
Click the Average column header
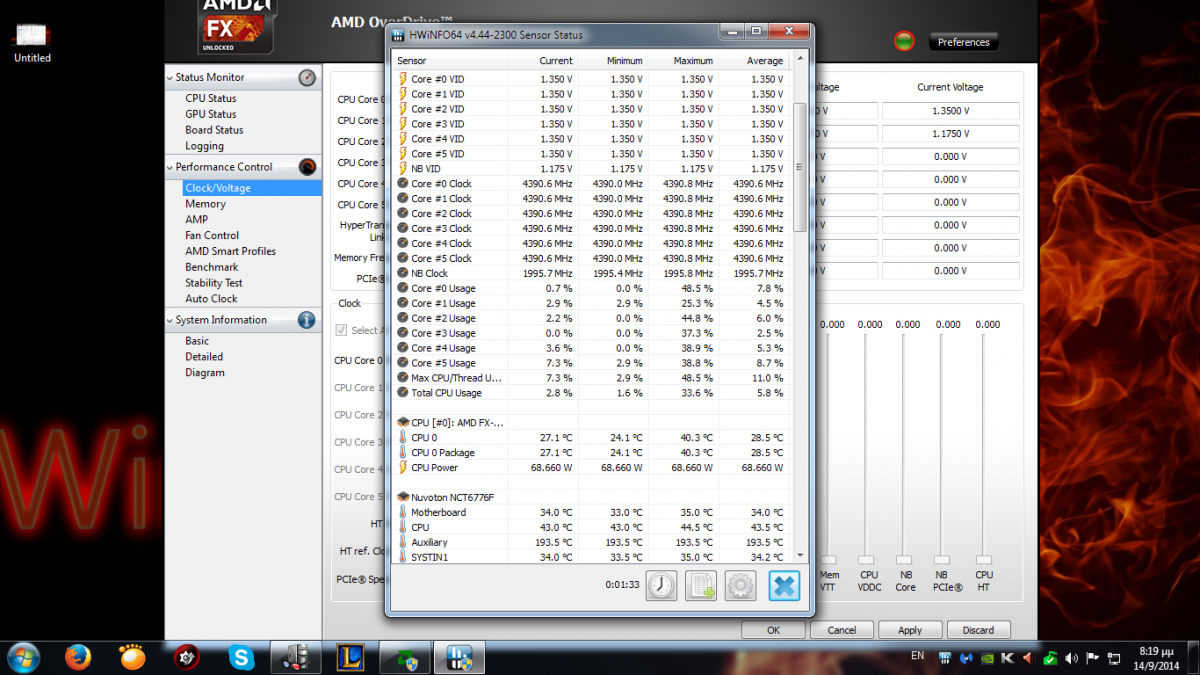pyautogui.click(x=752, y=61)
